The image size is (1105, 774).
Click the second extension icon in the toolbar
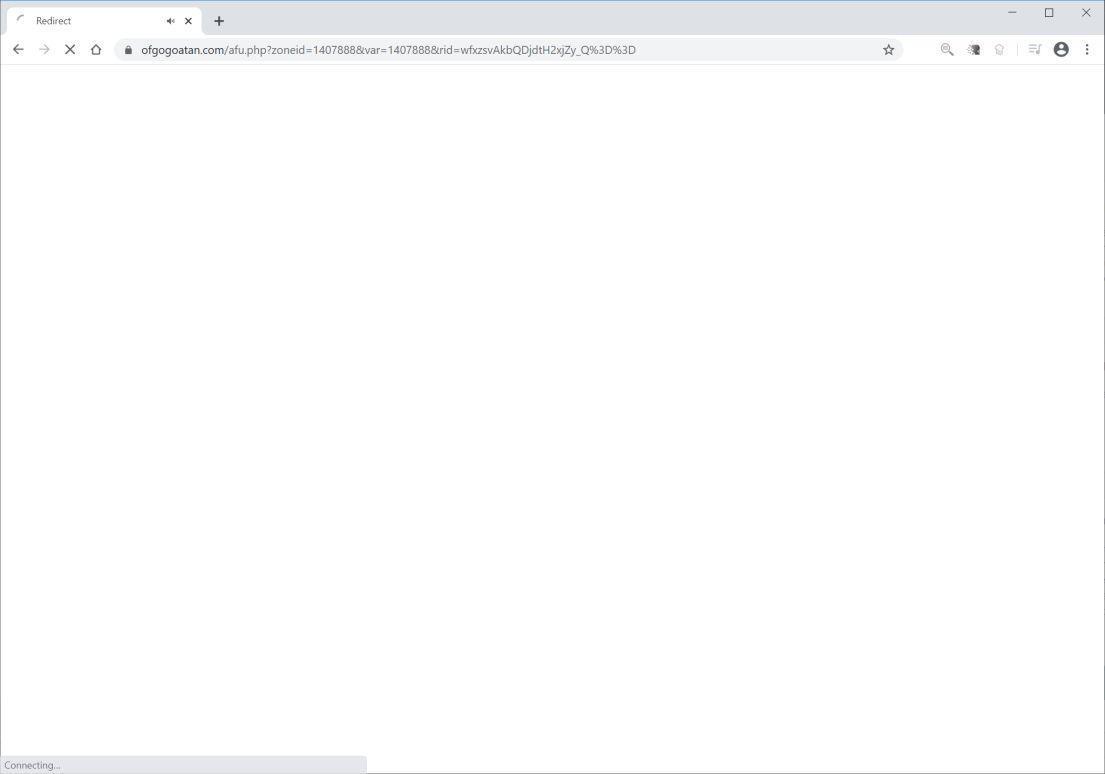972,49
